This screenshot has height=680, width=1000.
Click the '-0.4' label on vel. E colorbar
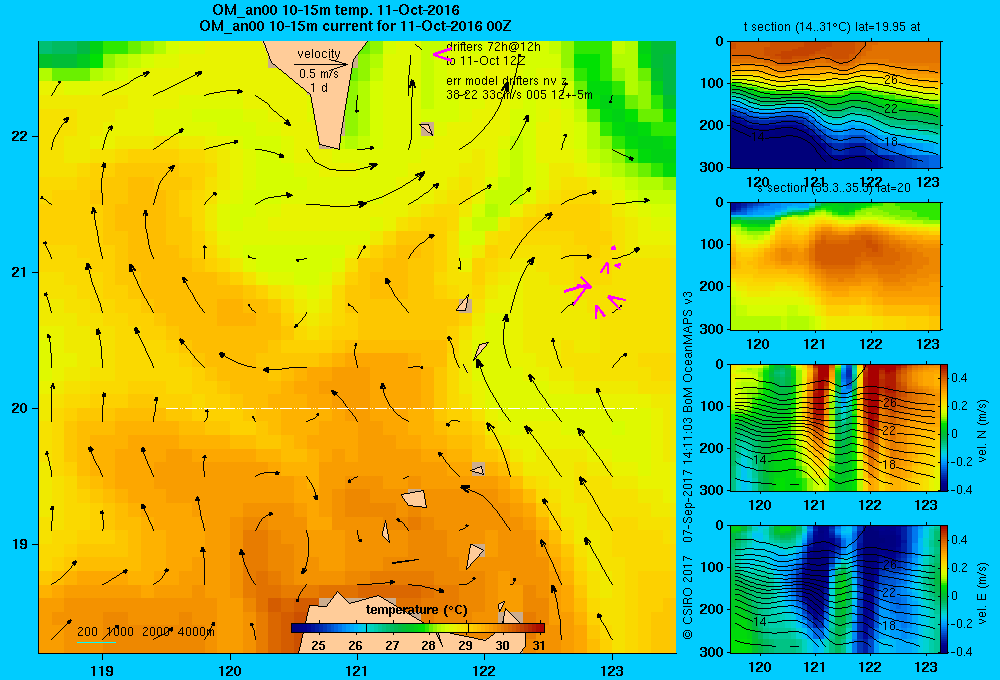[960, 651]
